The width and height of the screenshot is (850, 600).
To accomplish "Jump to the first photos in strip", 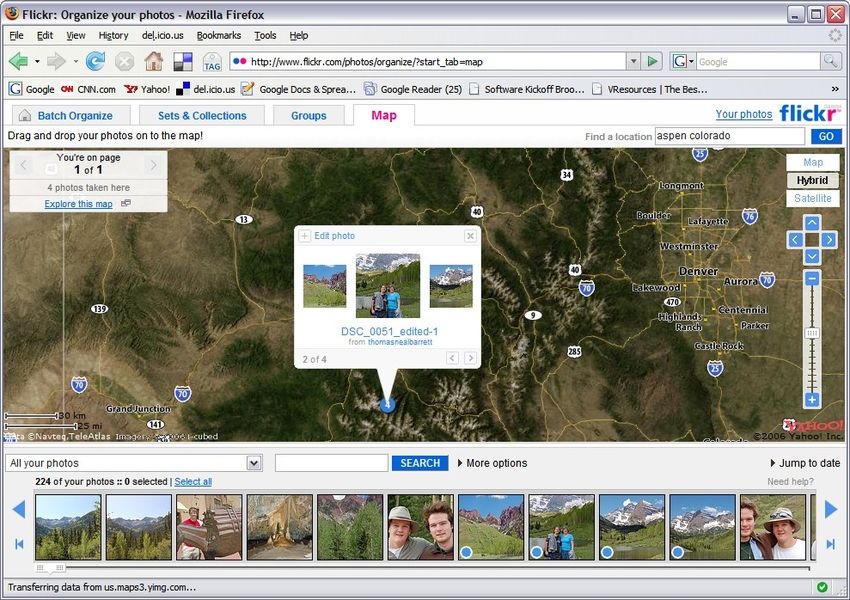I will 19,544.
